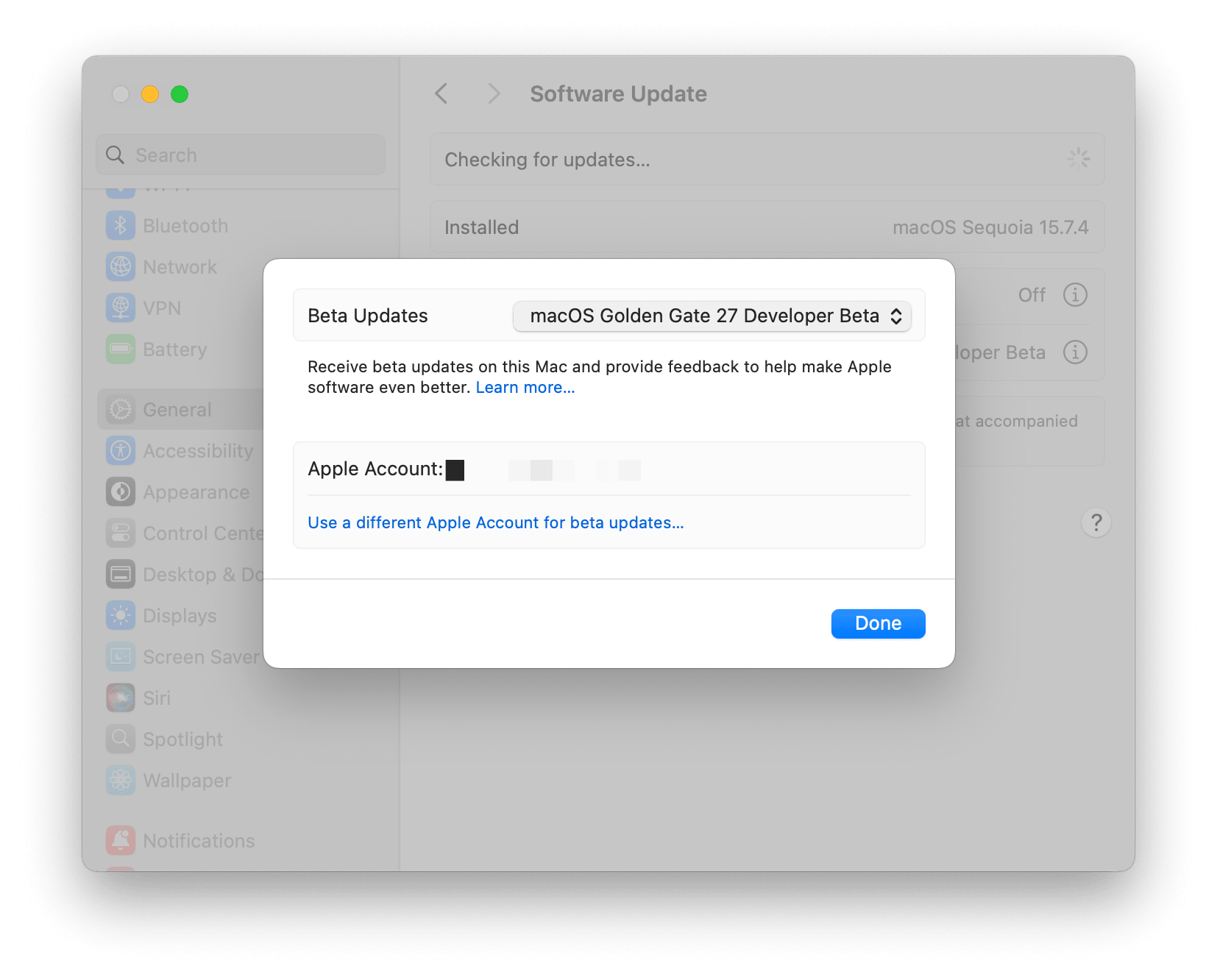Open the Siri icon in sidebar
This screenshot has height=980, width=1217.
[x=121, y=697]
